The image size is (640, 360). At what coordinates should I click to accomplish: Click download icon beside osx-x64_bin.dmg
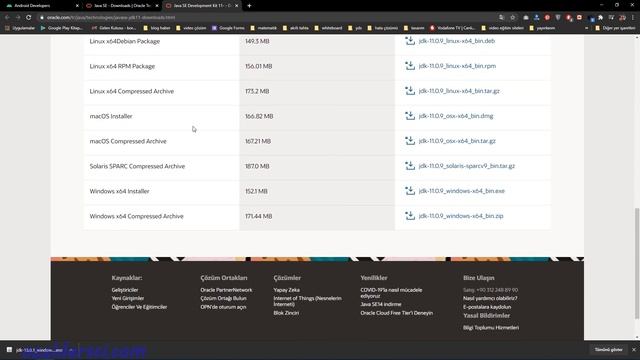[x=410, y=116]
